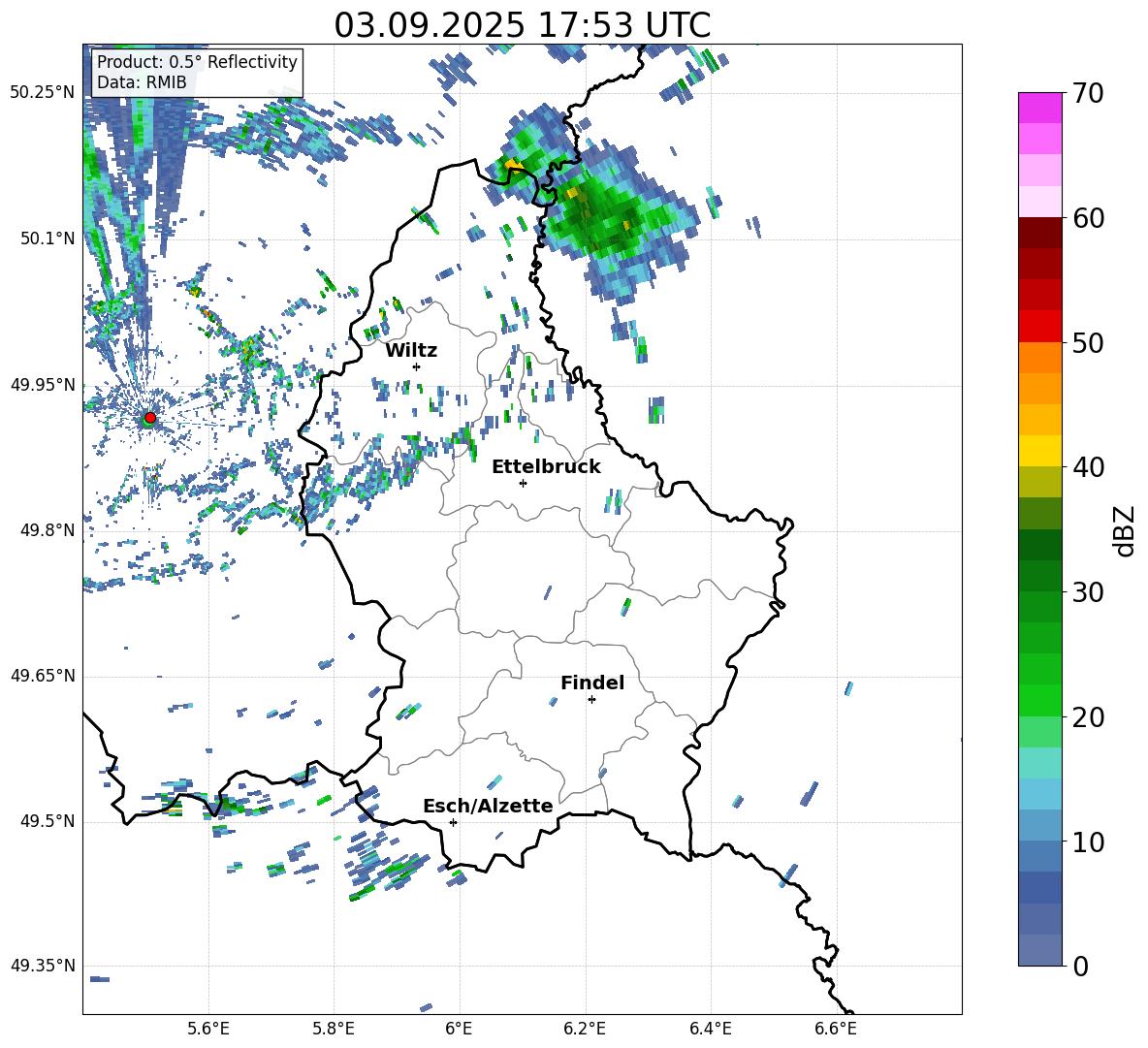Click the 0 colorbar tick label
Viewport: 1148px width, 1048px height.
[x=1080, y=966]
